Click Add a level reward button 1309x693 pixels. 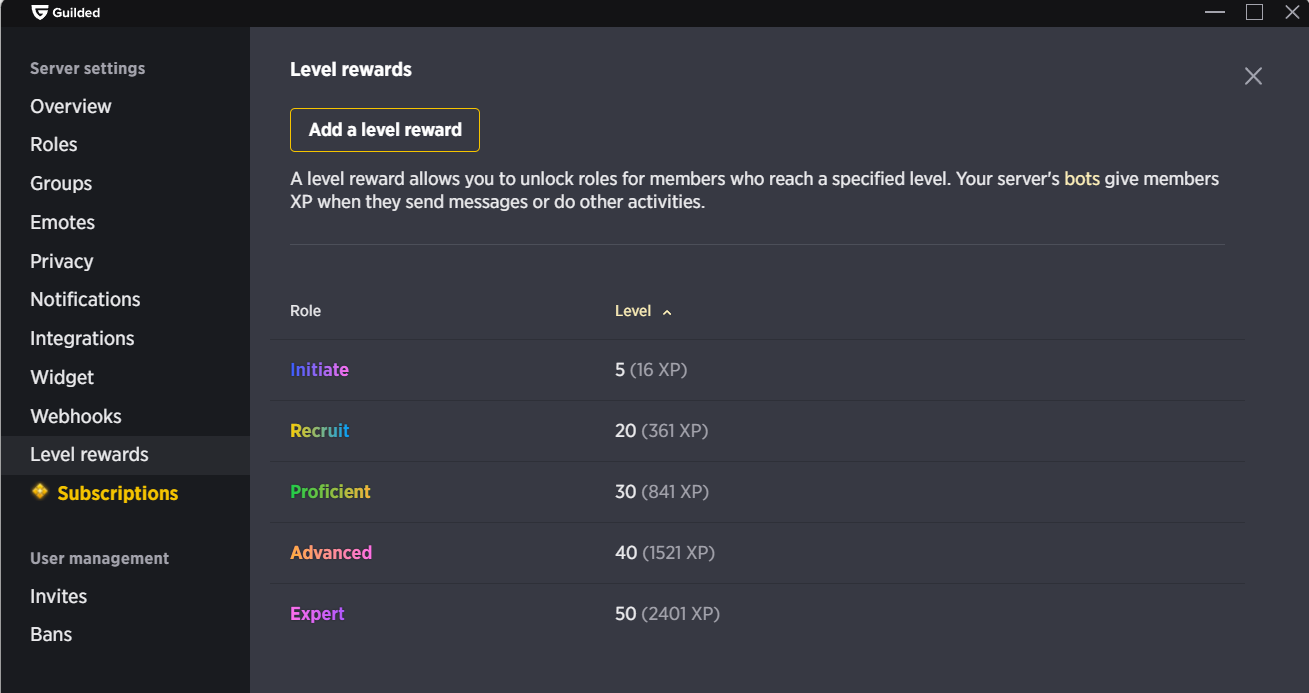(x=385, y=130)
